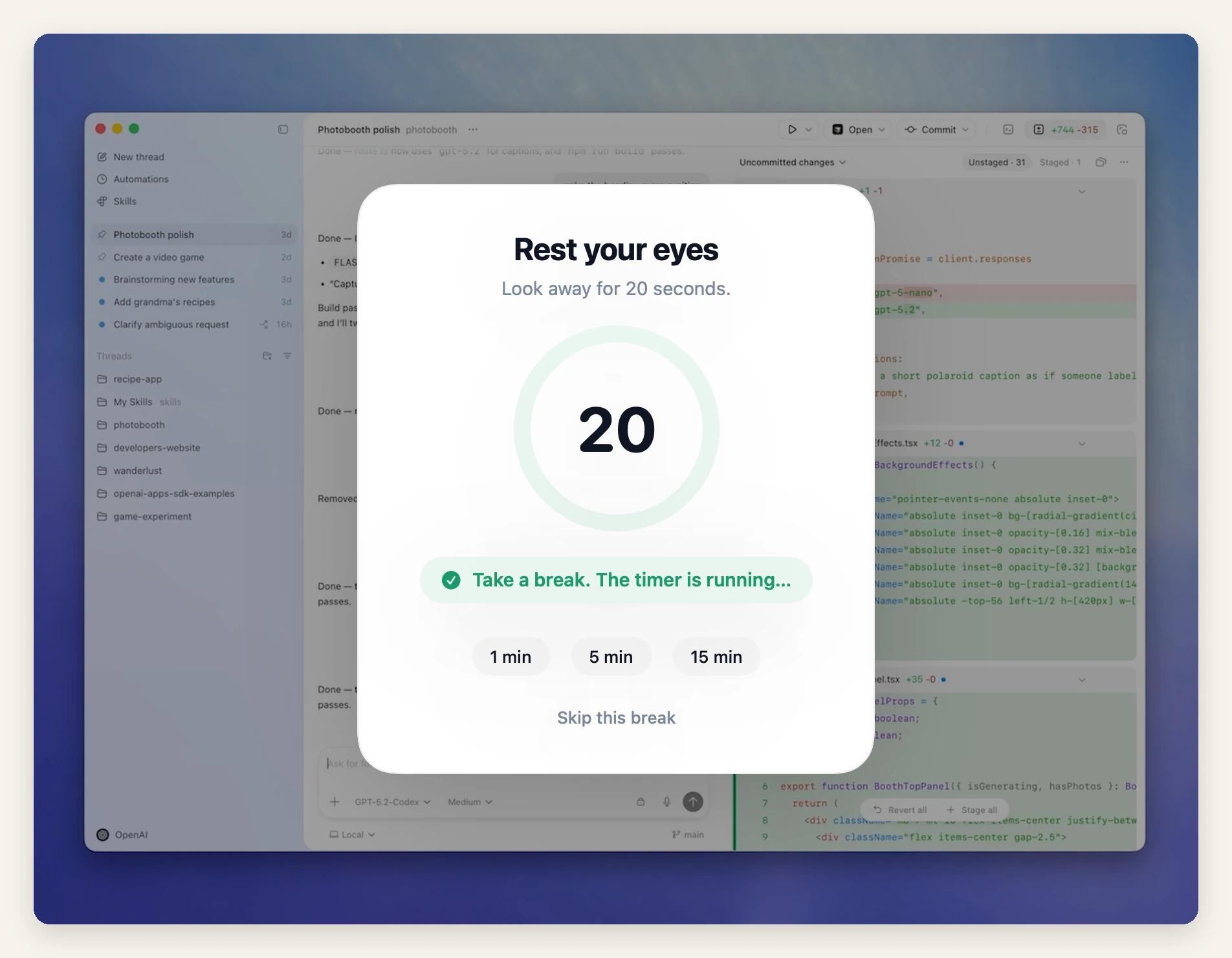The width and height of the screenshot is (1232, 958).
Task: Switch to the Staged 1 tab
Action: click(1060, 162)
